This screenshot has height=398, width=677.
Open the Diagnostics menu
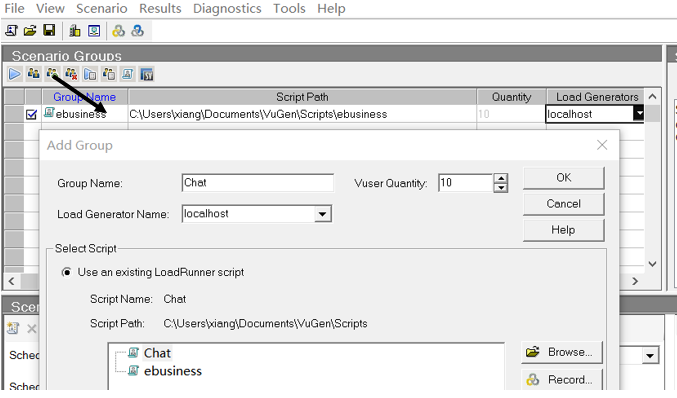[227, 9]
